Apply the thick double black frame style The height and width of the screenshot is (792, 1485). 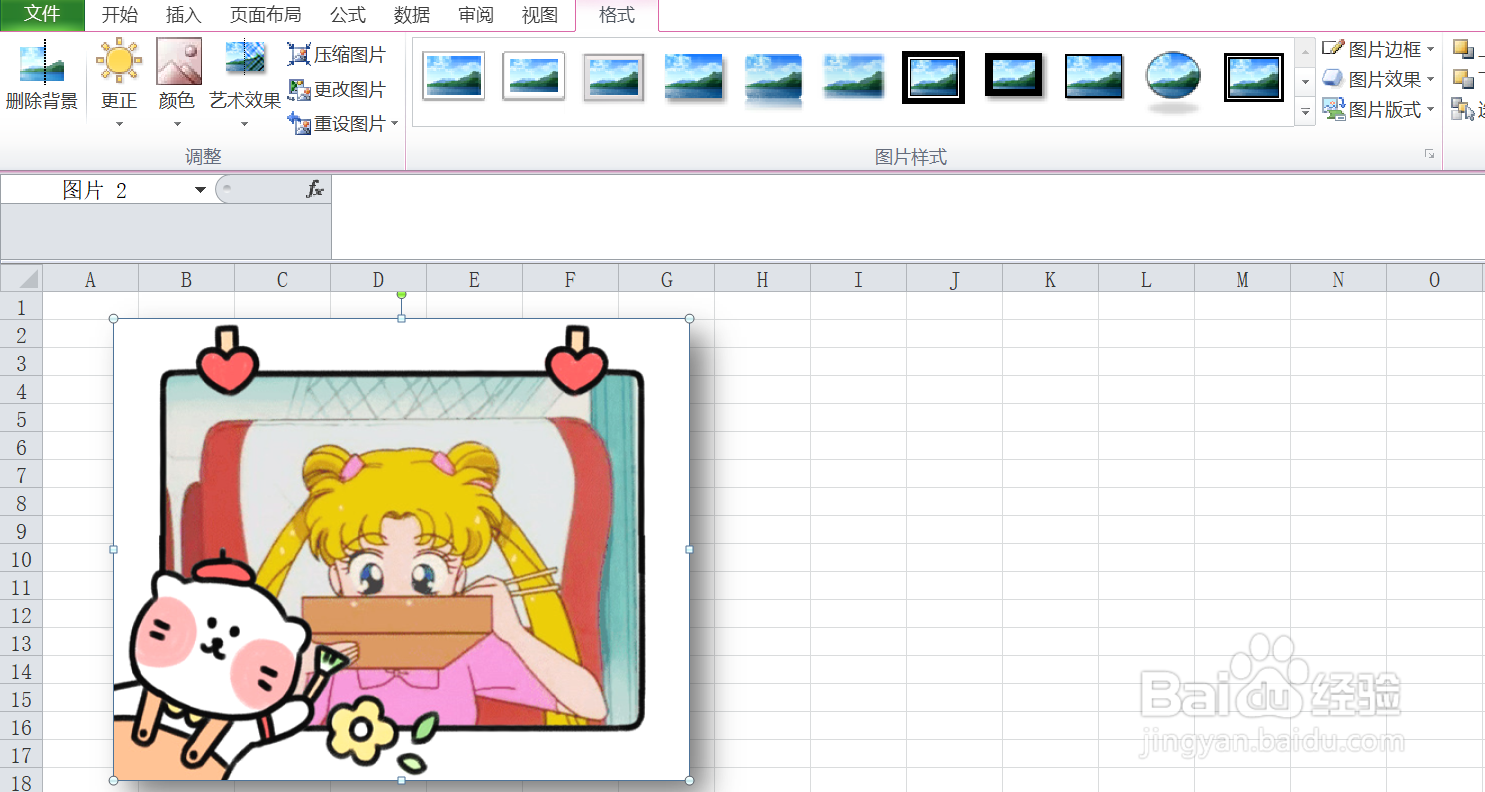[933, 77]
